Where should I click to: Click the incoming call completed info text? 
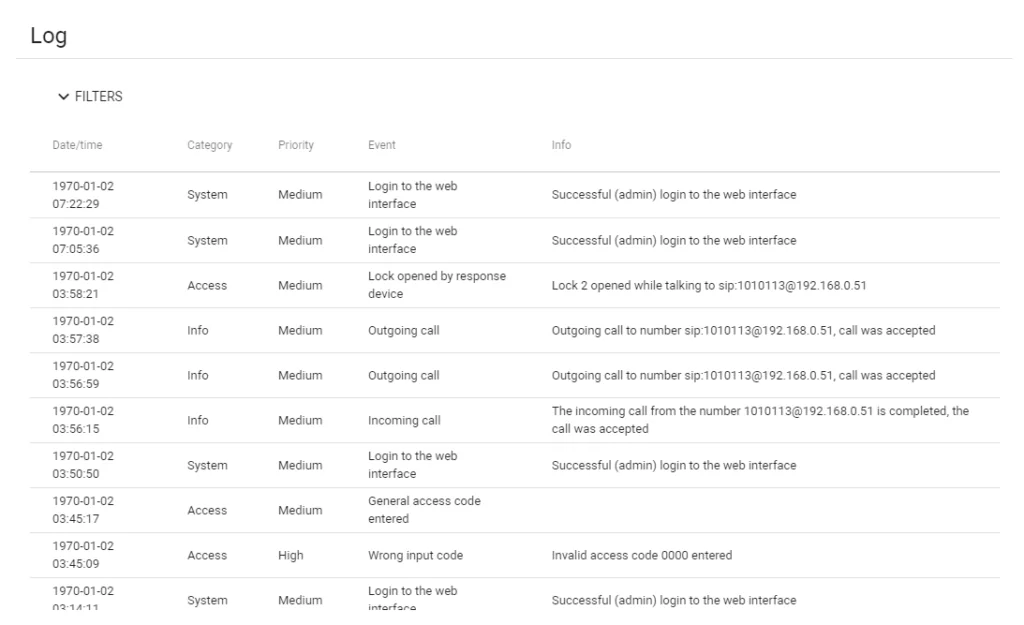pyautogui.click(x=760, y=420)
